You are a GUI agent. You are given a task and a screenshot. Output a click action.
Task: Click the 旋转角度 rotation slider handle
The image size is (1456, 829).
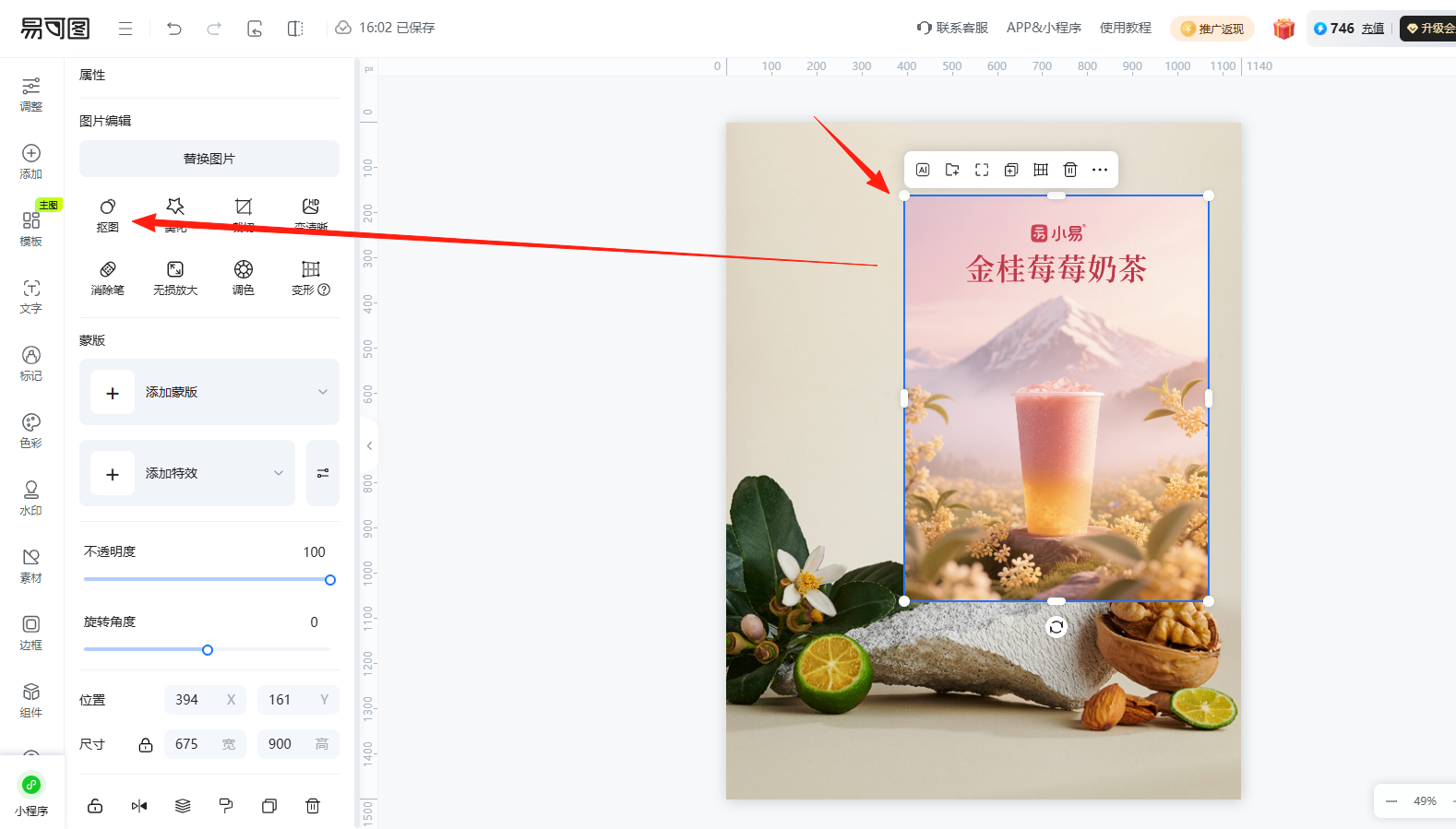[208, 650]
